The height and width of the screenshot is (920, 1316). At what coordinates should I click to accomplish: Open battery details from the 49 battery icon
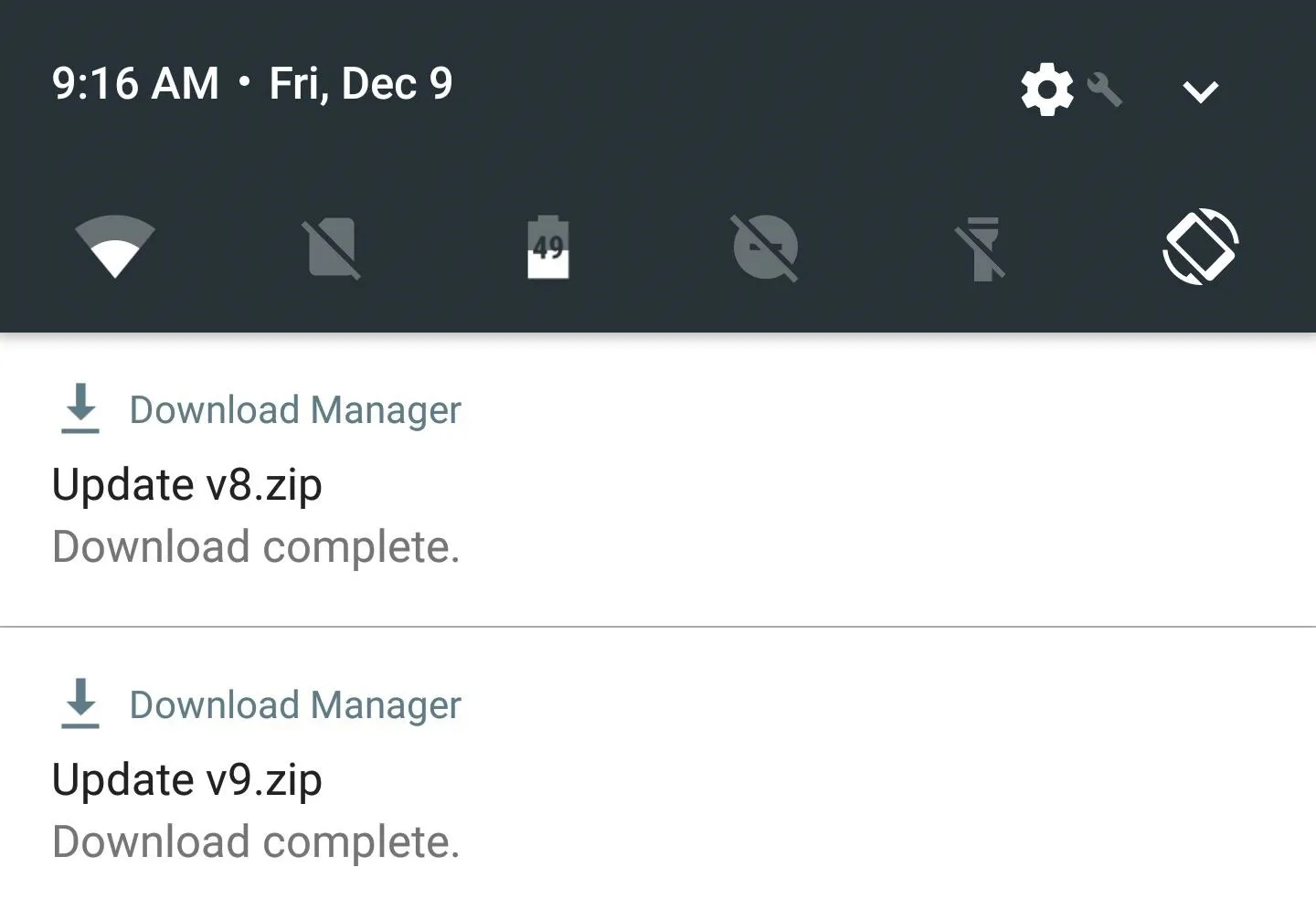pos(548,247)
